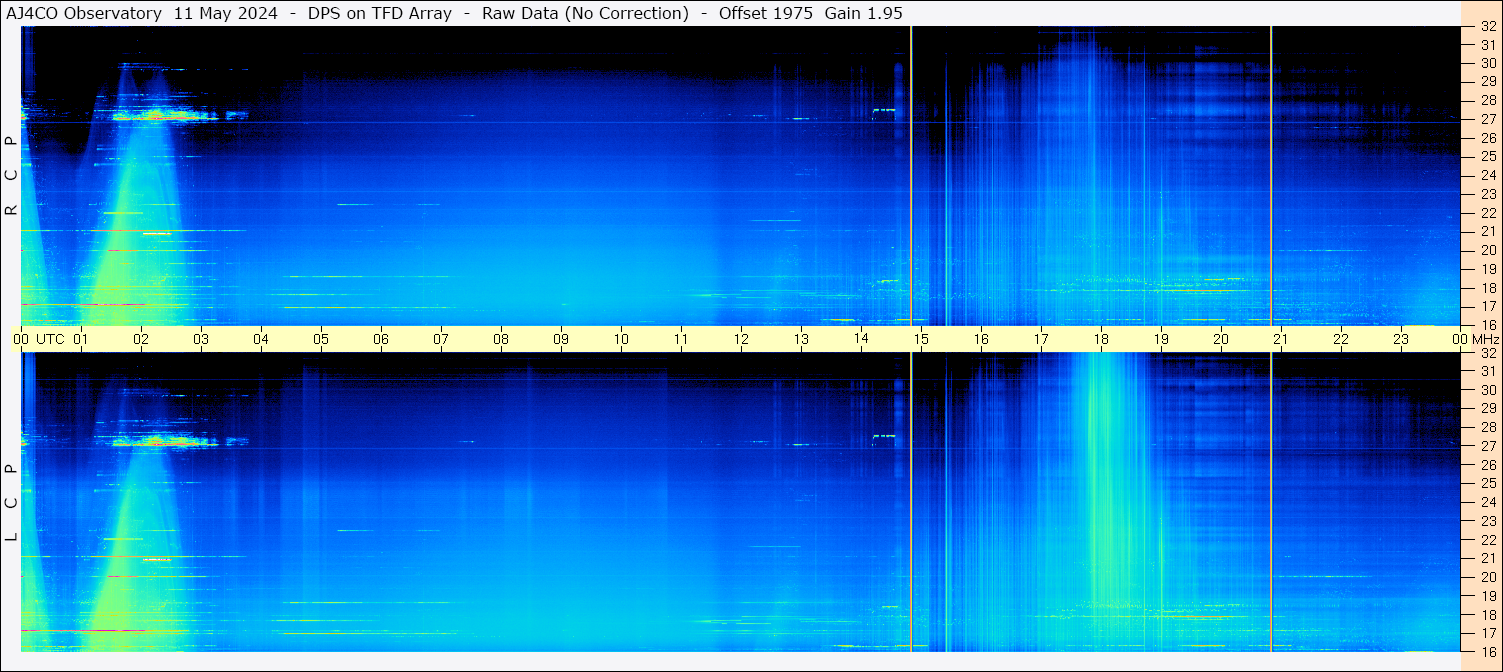Click hour 20 on the time axis
Screen dimensions: 1503x672
coord(1221,339)
